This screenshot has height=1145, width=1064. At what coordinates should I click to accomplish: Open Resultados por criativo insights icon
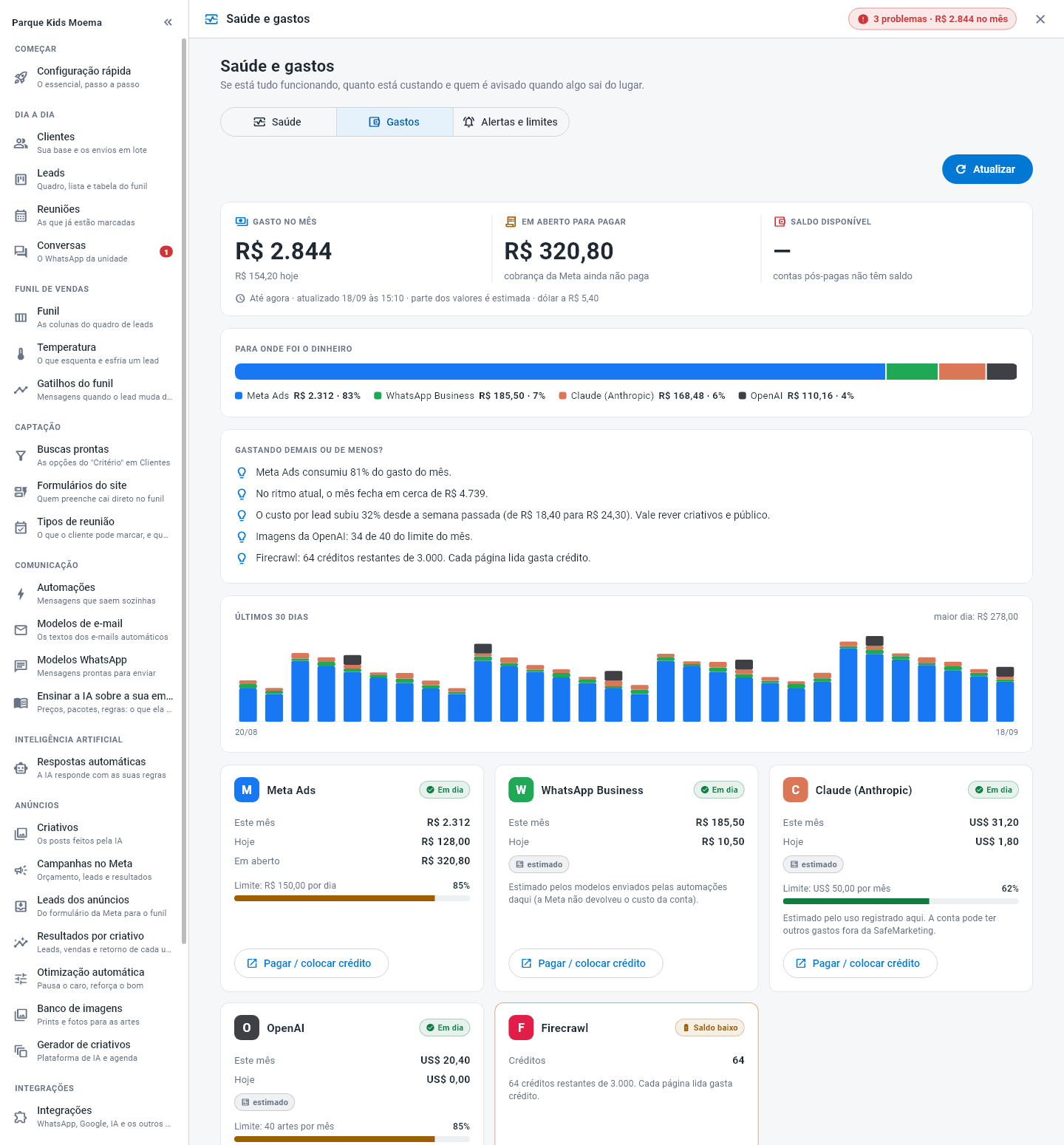pos(21,943)
